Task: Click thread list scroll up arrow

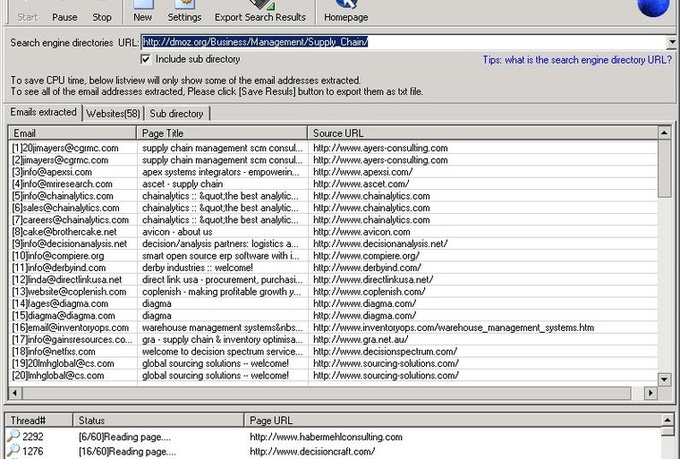Action: click(667, 420)
